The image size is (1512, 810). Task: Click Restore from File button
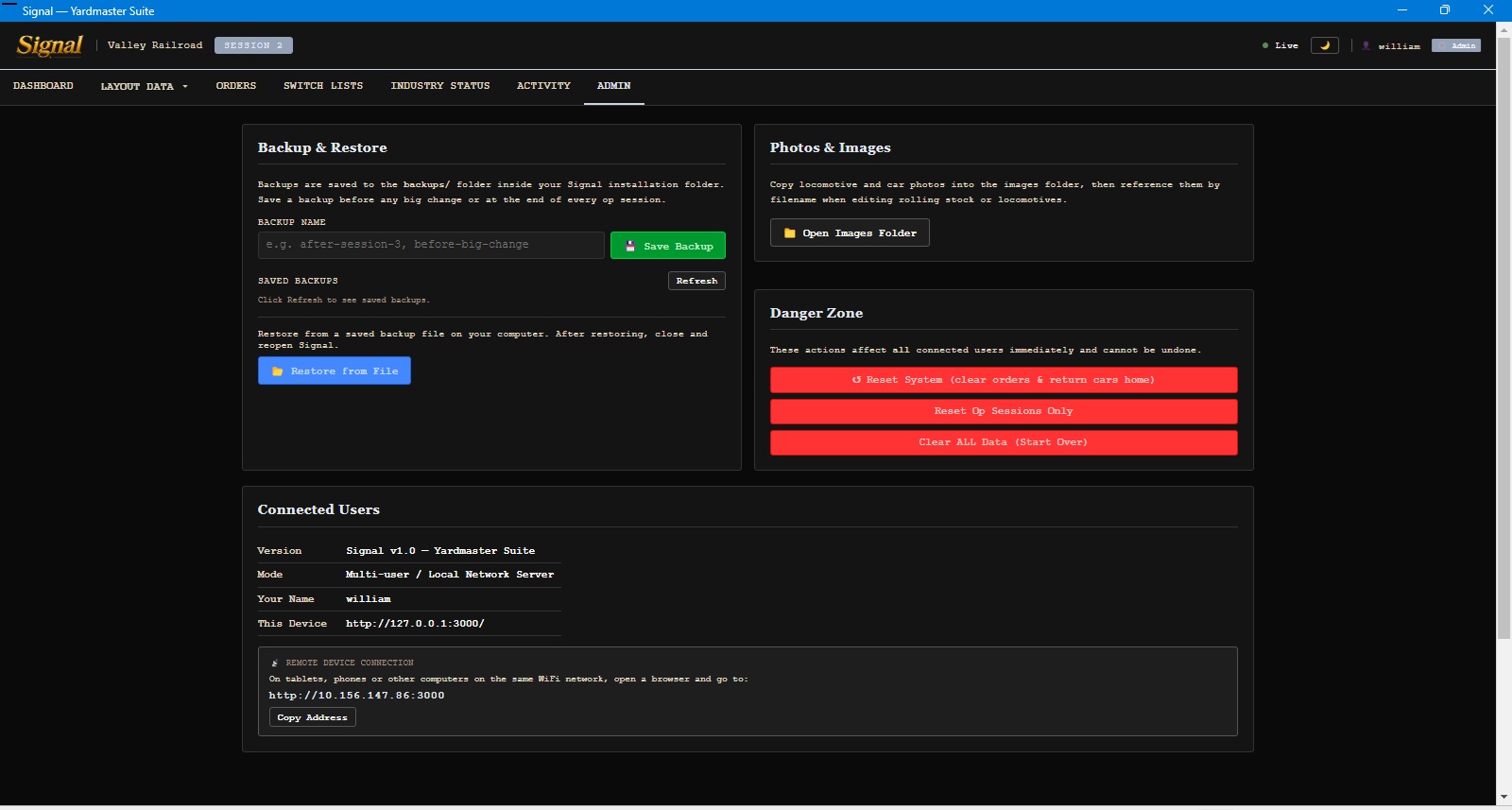tap(335, 371)
